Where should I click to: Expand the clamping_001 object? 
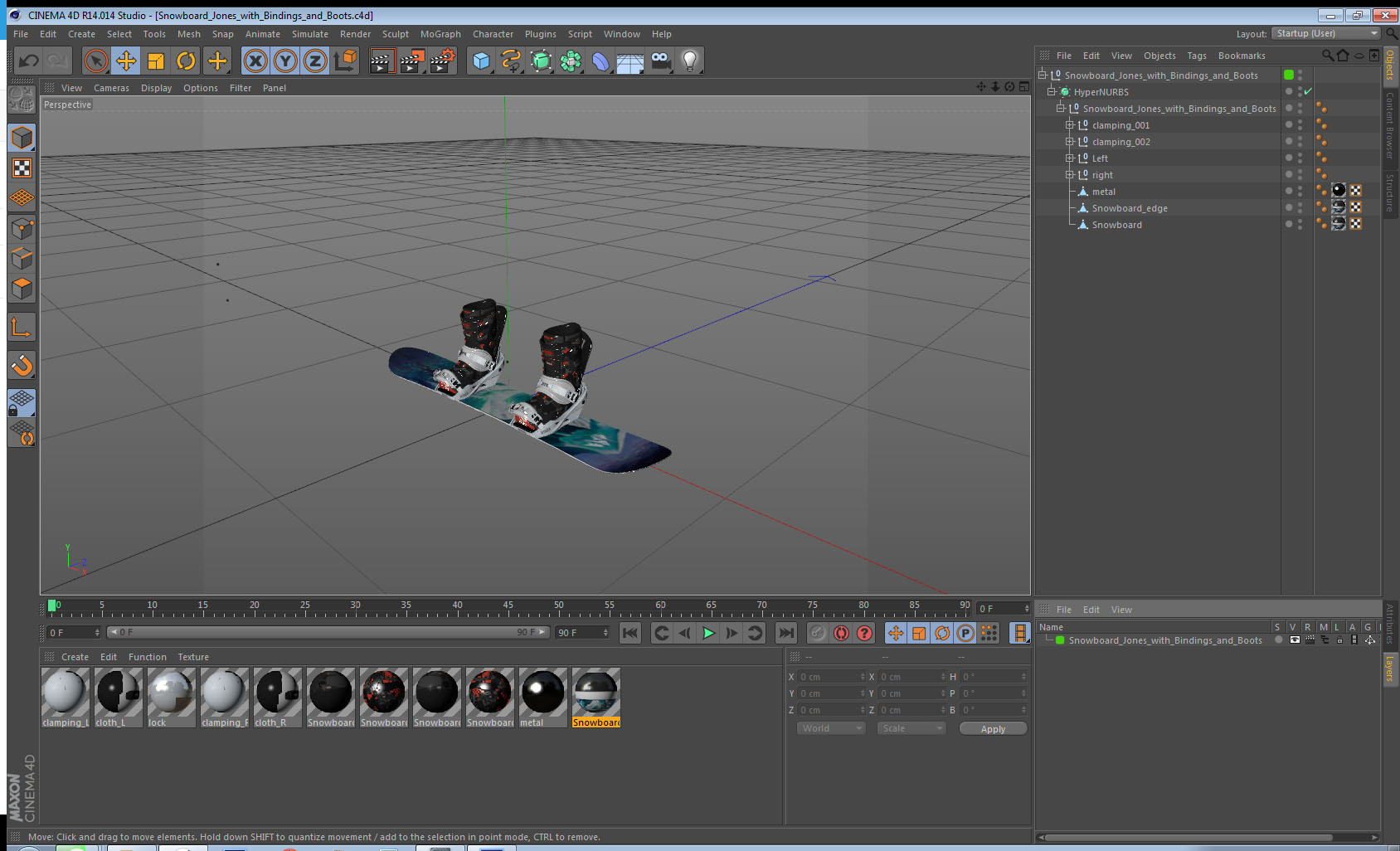[x=1070, y=125]
